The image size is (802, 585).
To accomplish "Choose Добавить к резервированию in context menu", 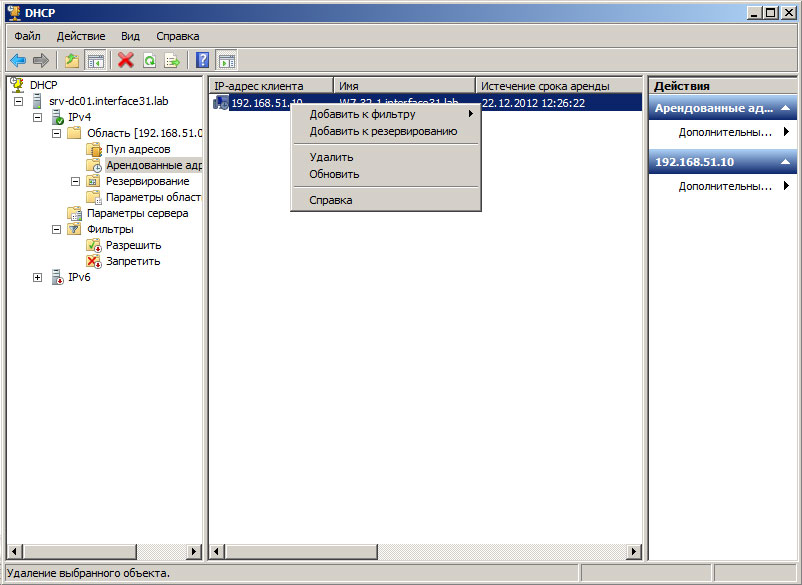I will 386,131.
